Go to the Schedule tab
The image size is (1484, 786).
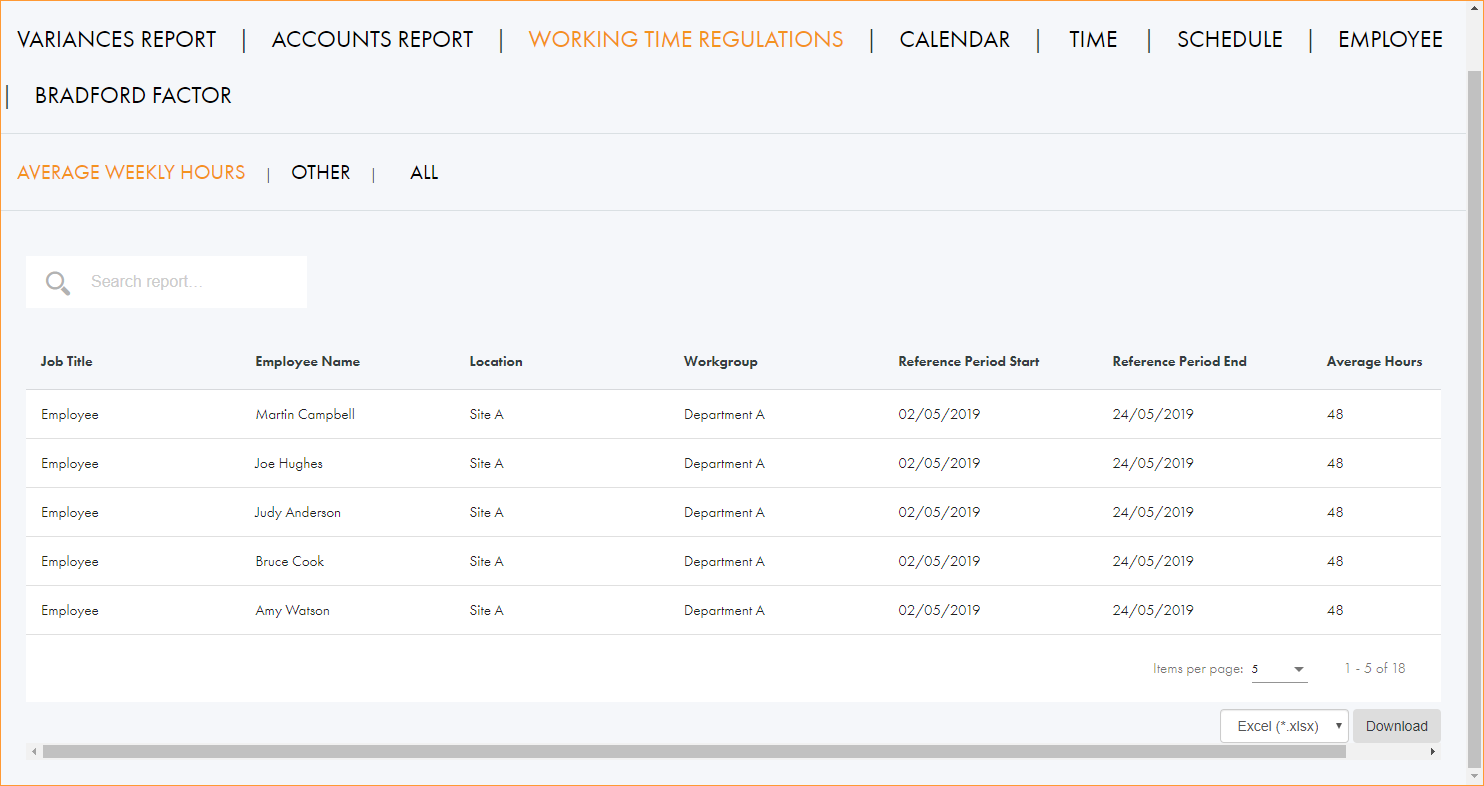pyautogui.click(x=1229, y=40)
